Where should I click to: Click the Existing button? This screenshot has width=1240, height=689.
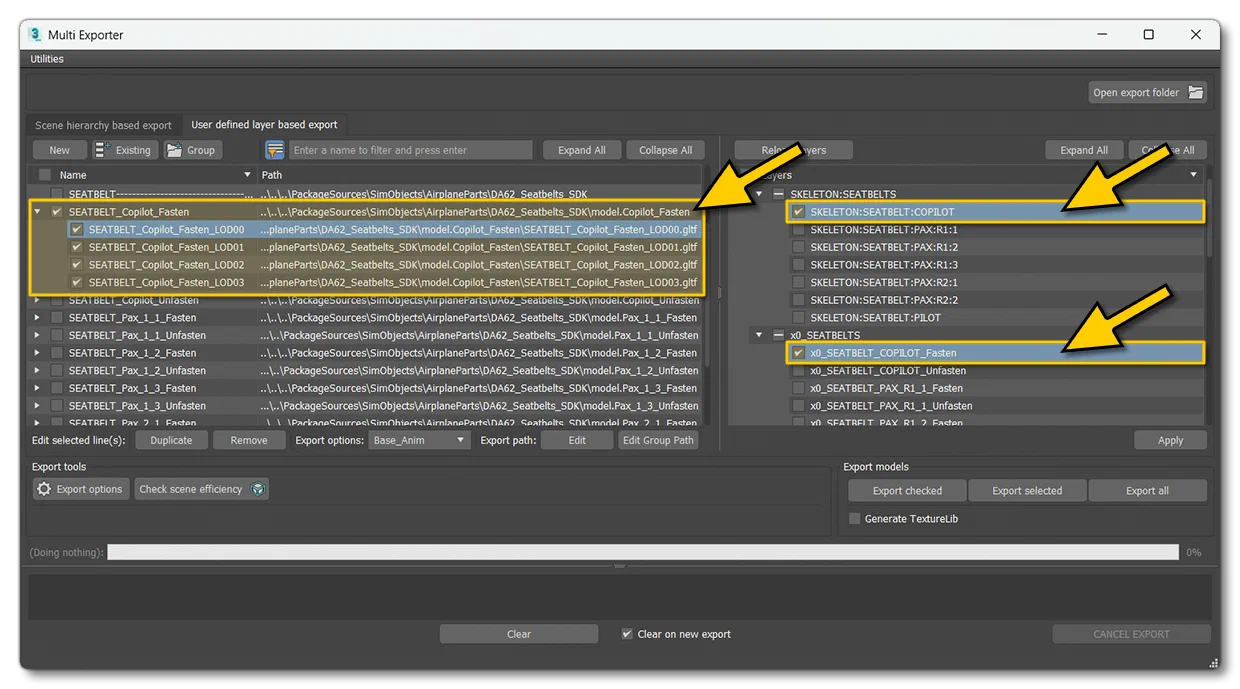[x=125, y=150]
